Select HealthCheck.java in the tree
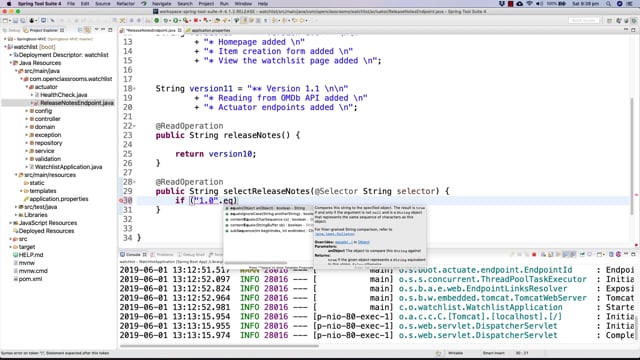 (63, 95)
